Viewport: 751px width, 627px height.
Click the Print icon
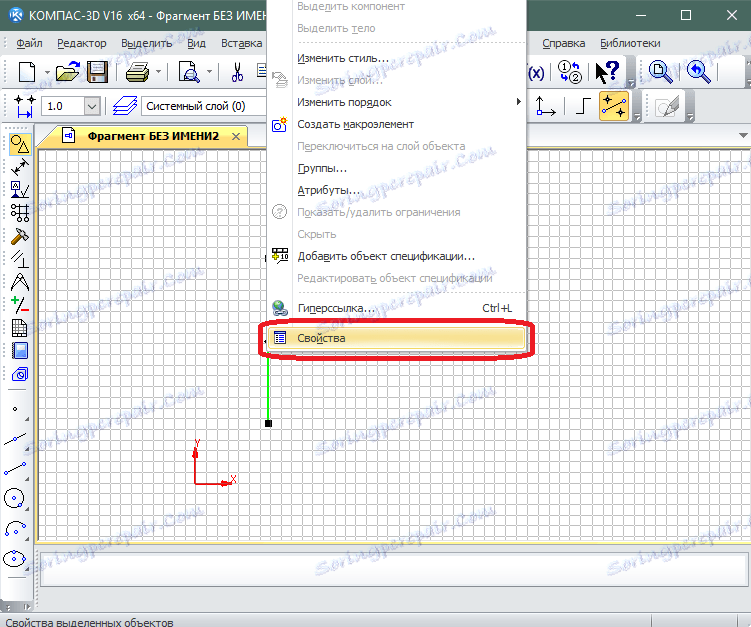coord(137,73)
